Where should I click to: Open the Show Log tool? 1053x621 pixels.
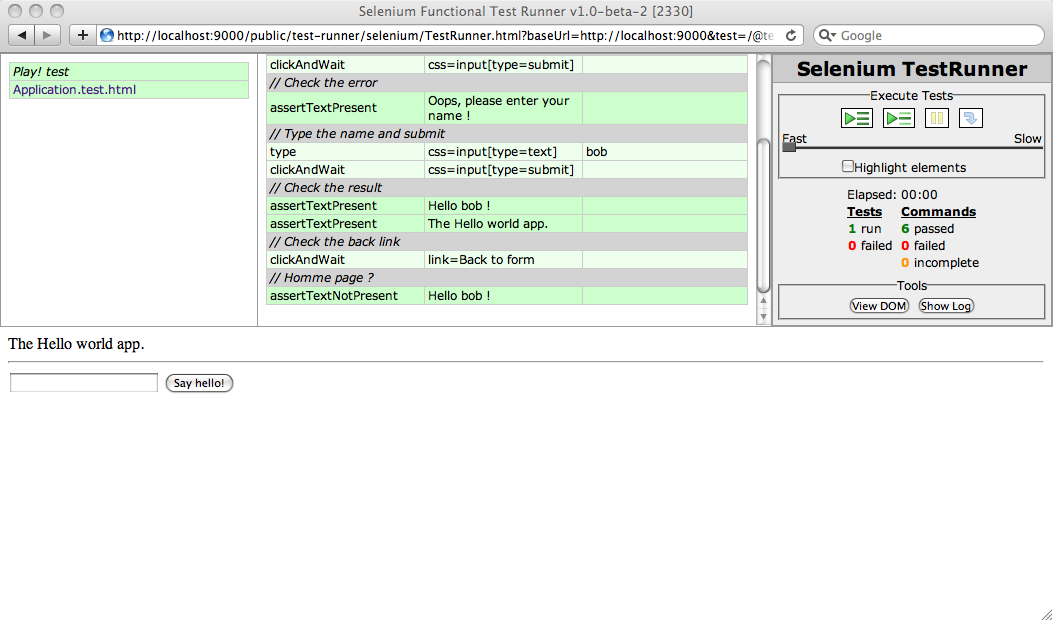point(946,306)
